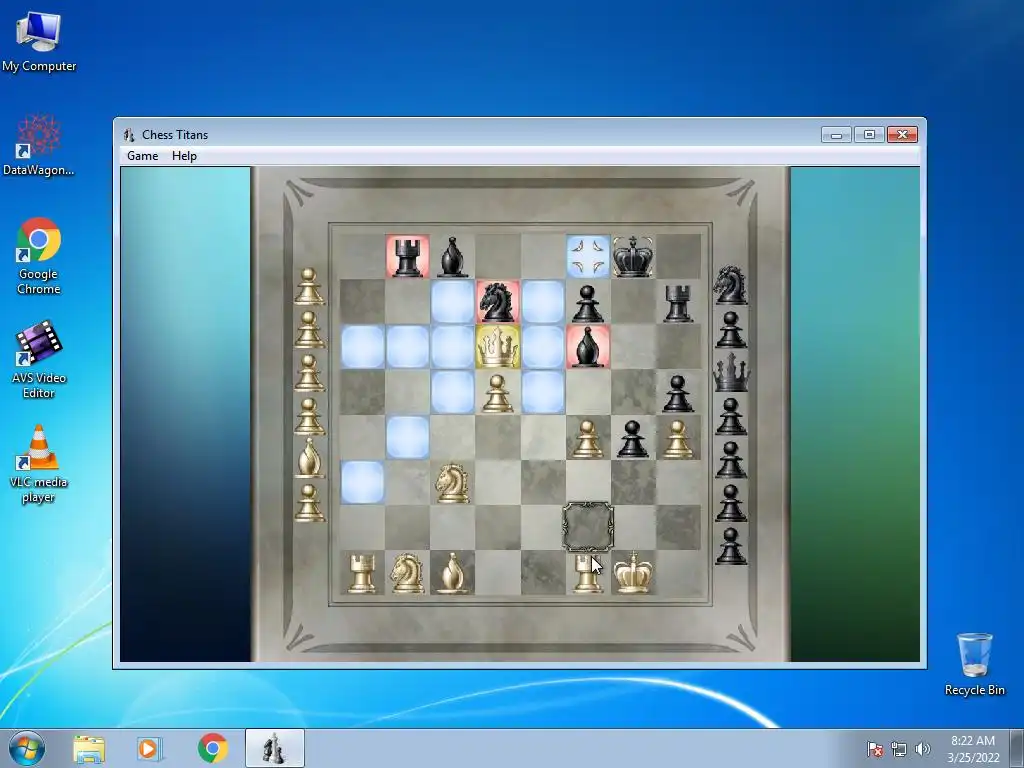This screenshot has height=768, width=1024.
Task: Maximize the Chess Titans window
Action: click(x=869, y=135)
